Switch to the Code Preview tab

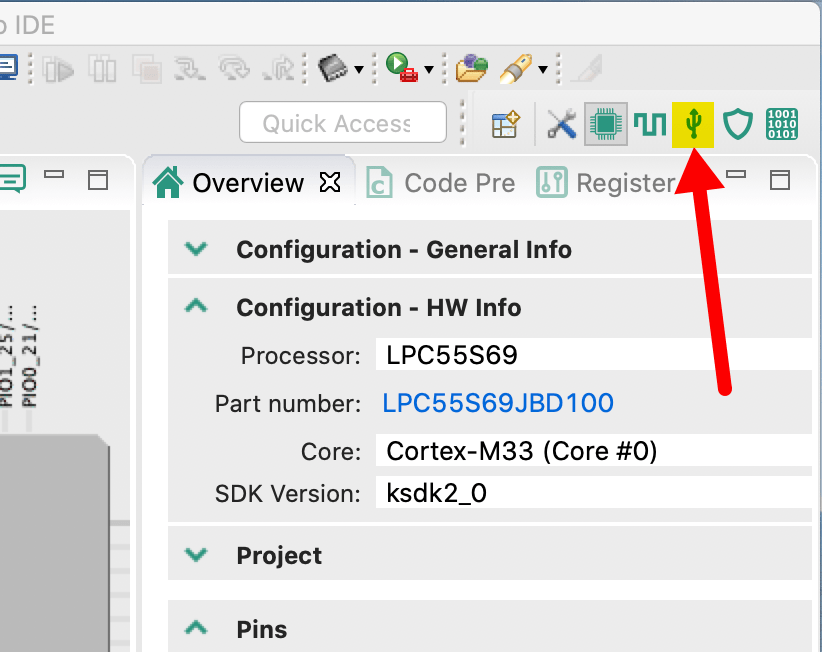click(441, 183)
